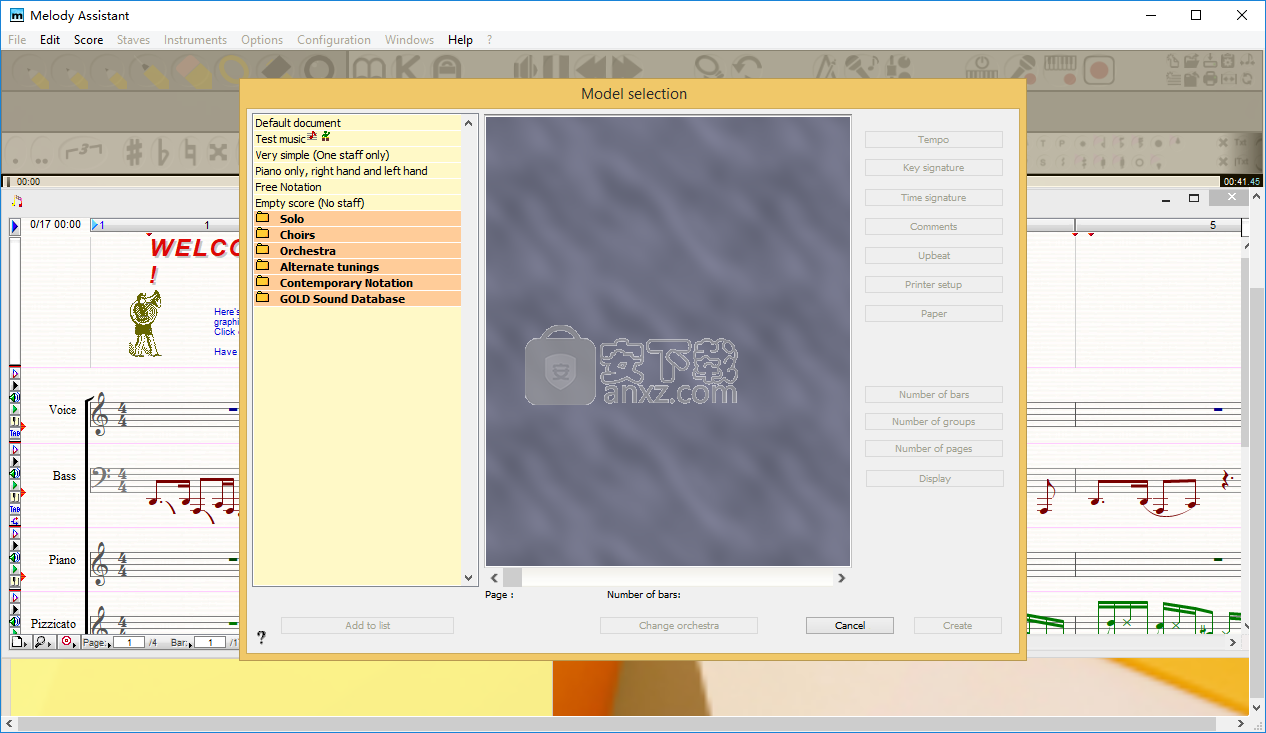Click the preview pane horizontal scrollbar thumb
The image size is (1266, 733).
pyautogui.click(x=512, y=578)
